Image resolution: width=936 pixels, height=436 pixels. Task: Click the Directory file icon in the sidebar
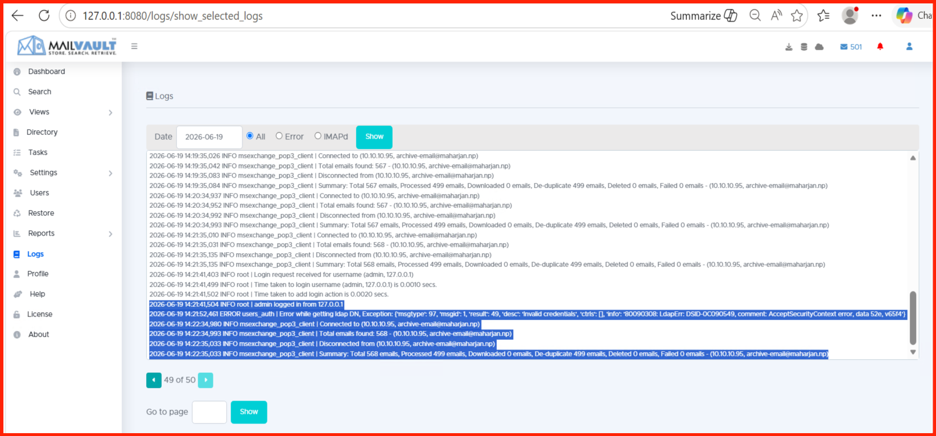coord(16,132)
